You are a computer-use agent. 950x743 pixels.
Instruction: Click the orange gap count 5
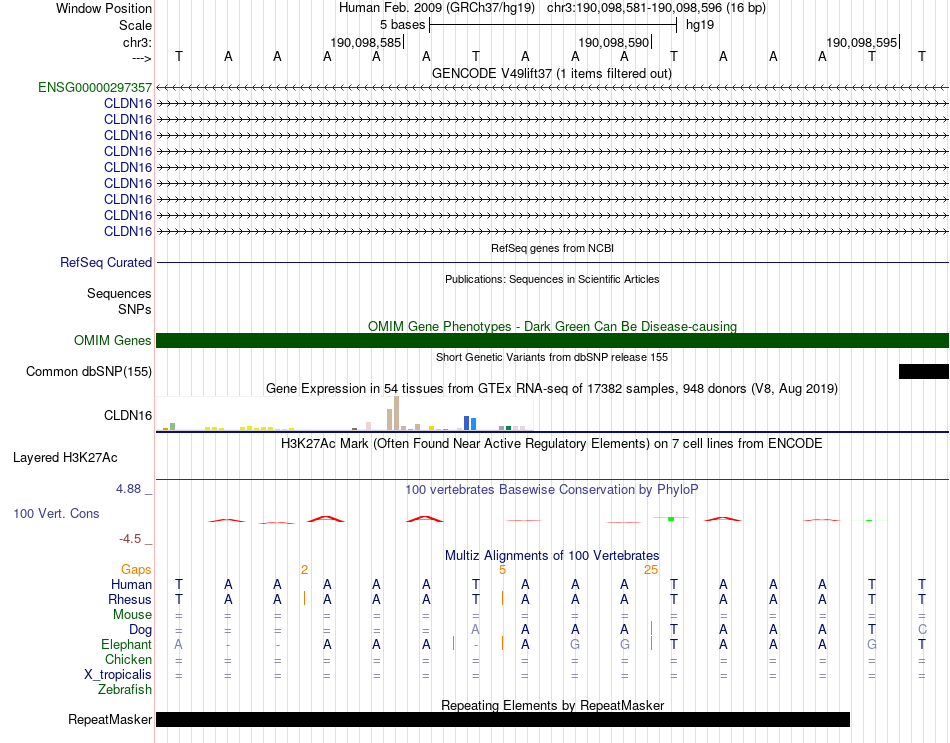pos(502,570)
